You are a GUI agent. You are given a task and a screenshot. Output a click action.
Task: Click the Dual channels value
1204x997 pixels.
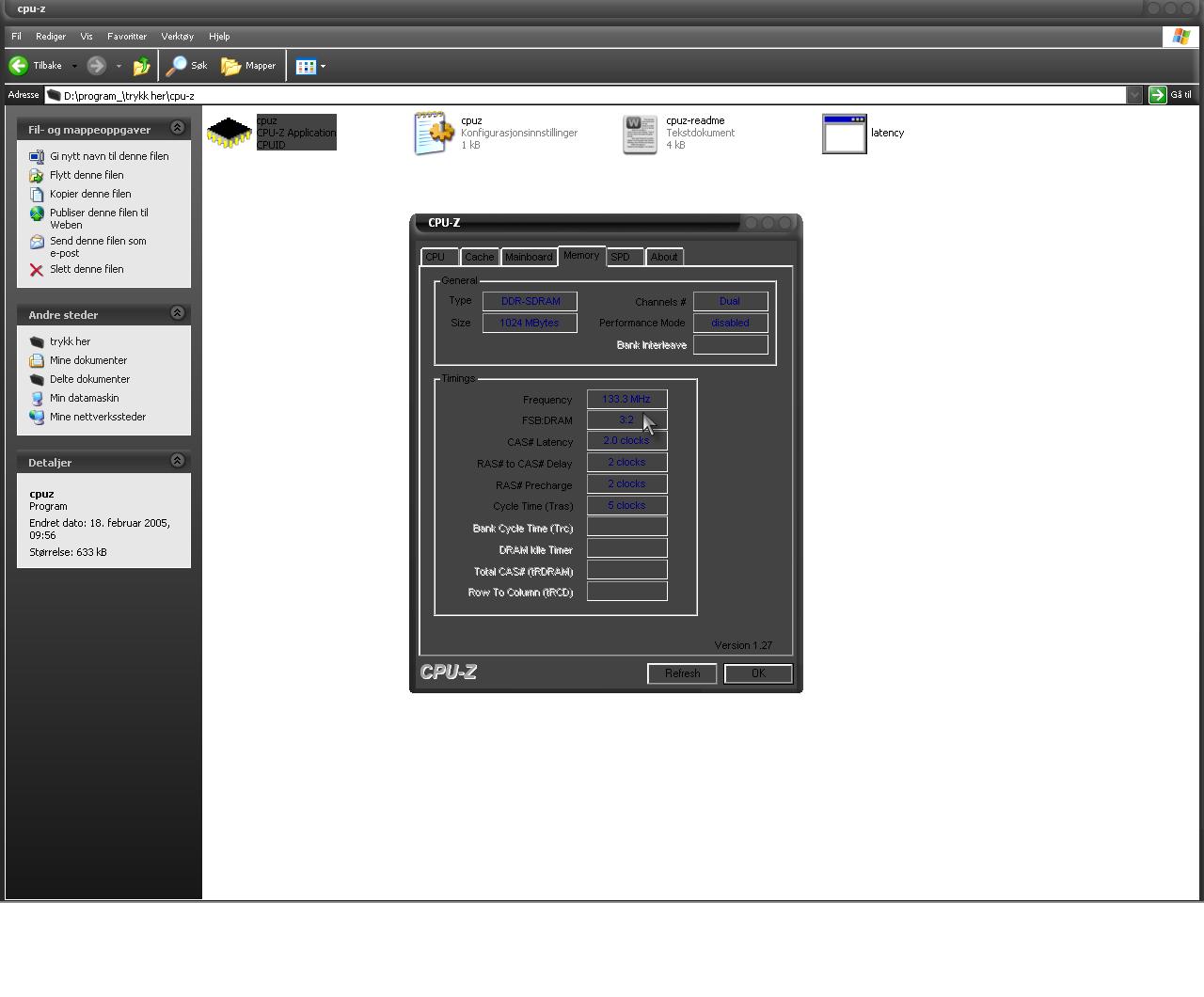pyautogui.click(x=731, y=301)
